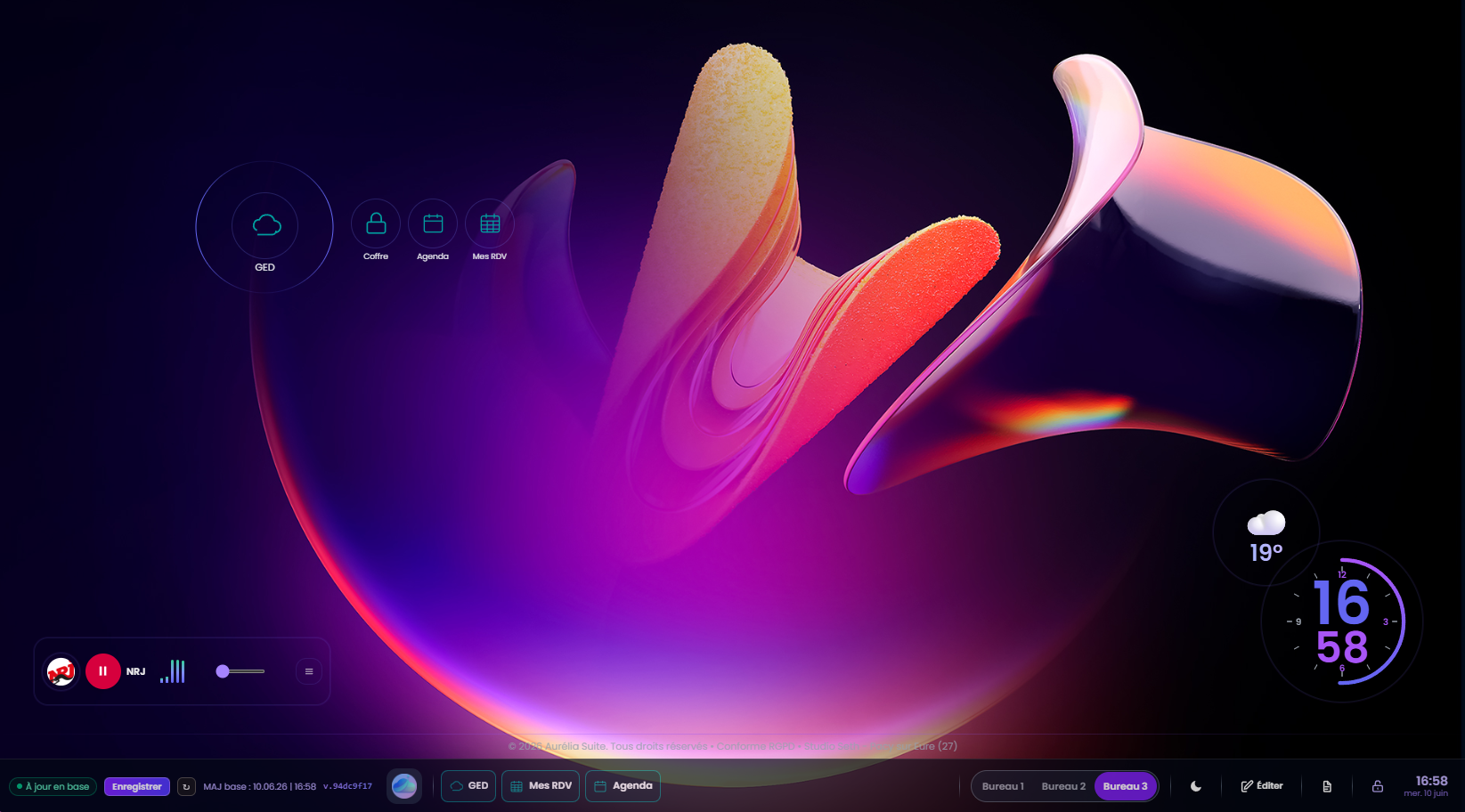This screenshot has width=1465, height=812.
Task: Toggle dark mode with the moon icon
Action: (1196, 786)
